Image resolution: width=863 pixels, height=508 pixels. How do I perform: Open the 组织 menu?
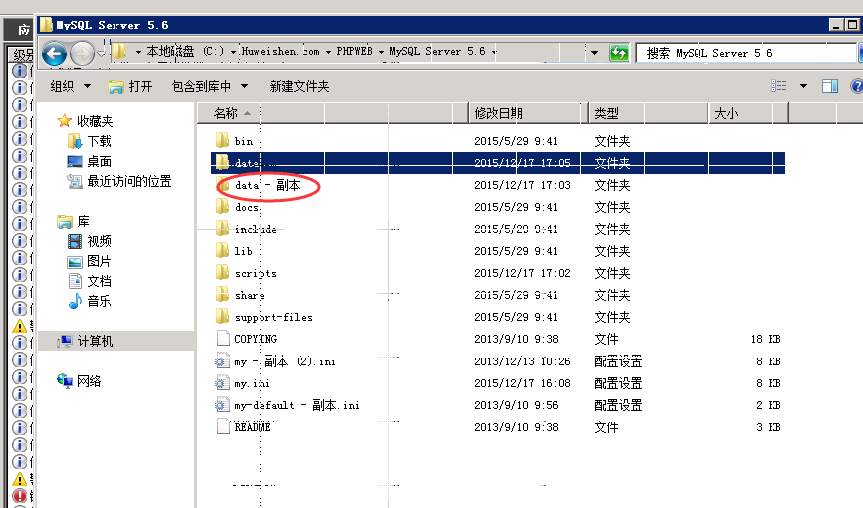(70, 86)
